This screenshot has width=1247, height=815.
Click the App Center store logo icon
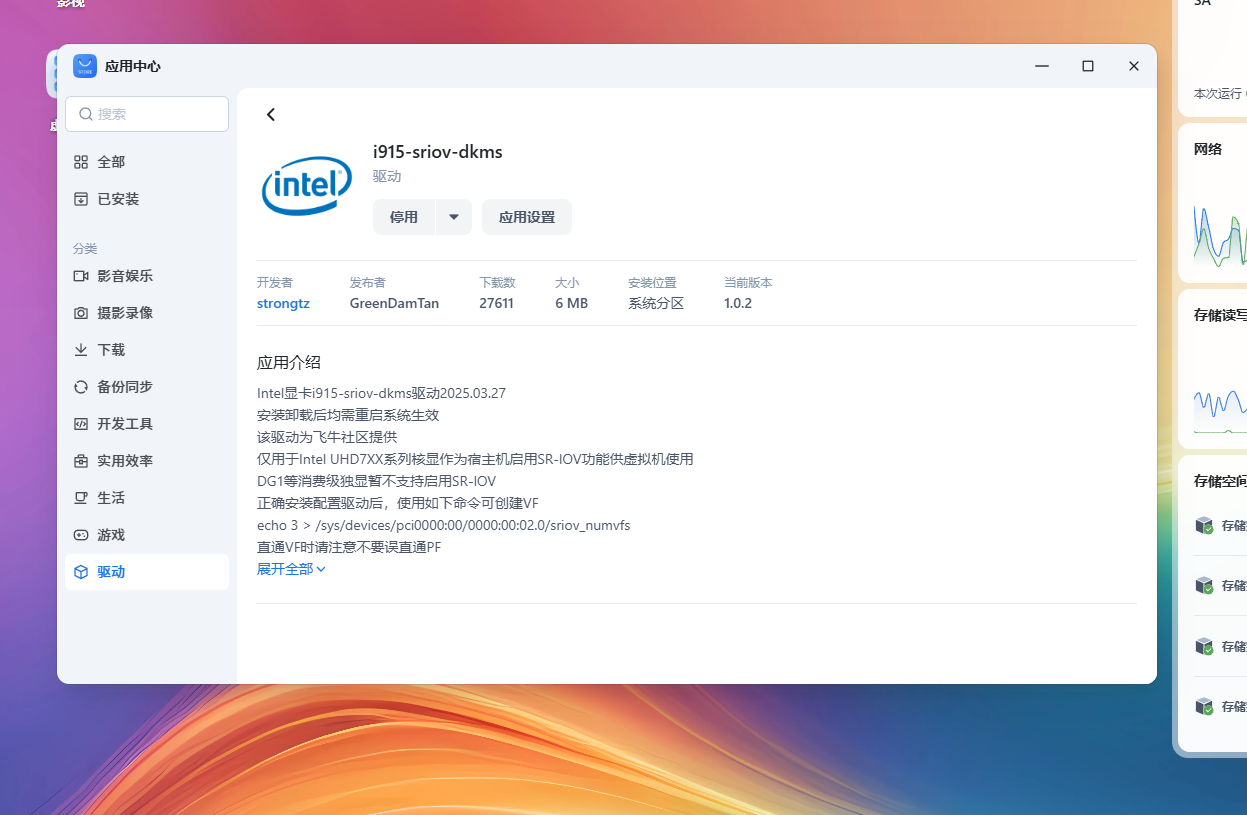pos(85,66)
